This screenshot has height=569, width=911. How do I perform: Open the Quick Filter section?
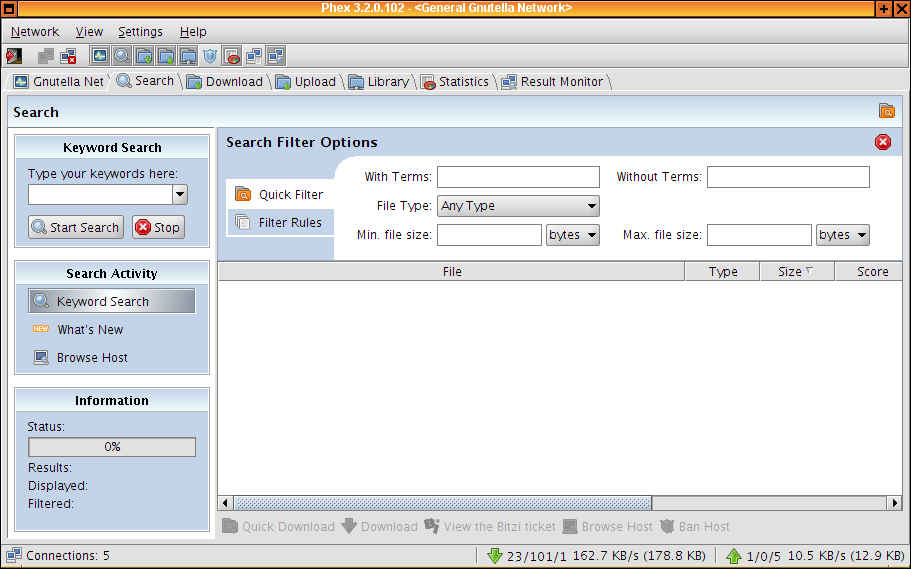(280, 194)
